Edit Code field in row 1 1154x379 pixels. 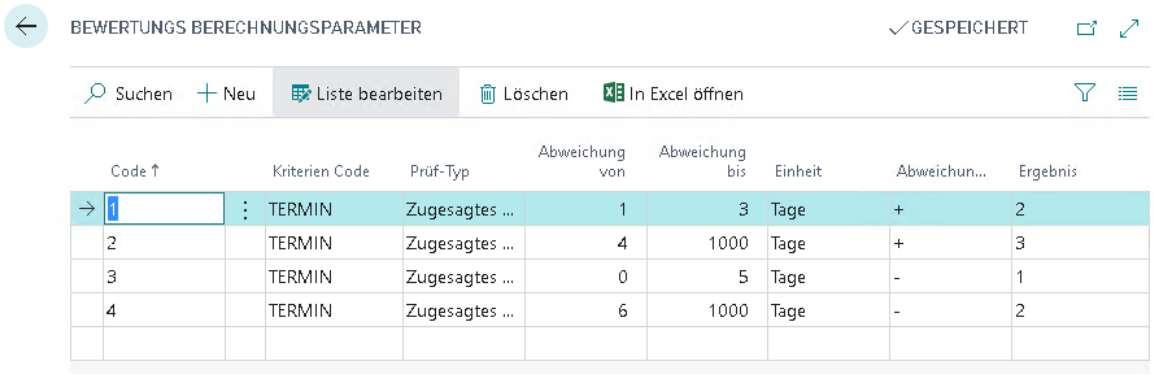pyautogui.click(x=164, y=209)
